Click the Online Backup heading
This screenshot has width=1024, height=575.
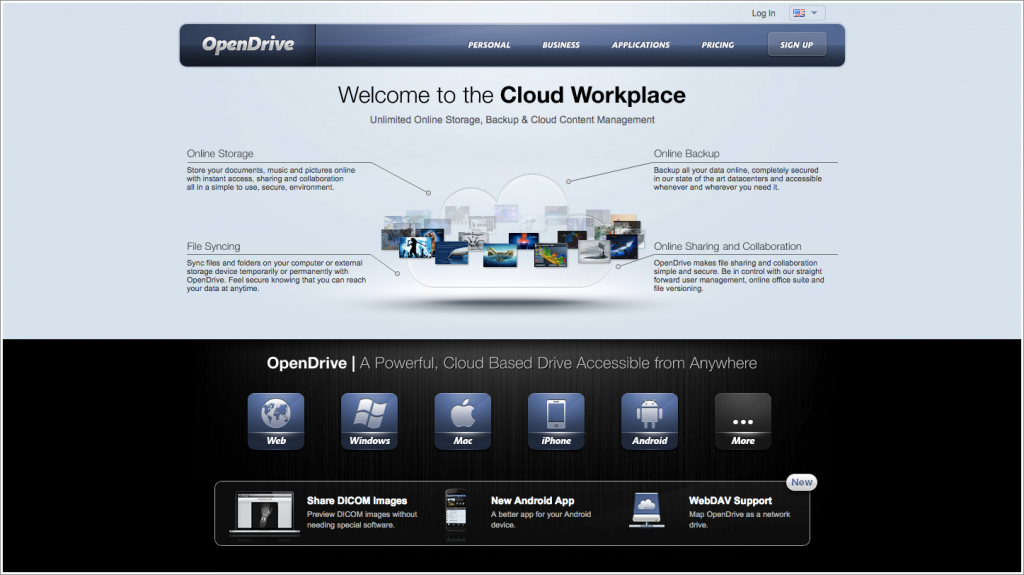coord(686,154)
